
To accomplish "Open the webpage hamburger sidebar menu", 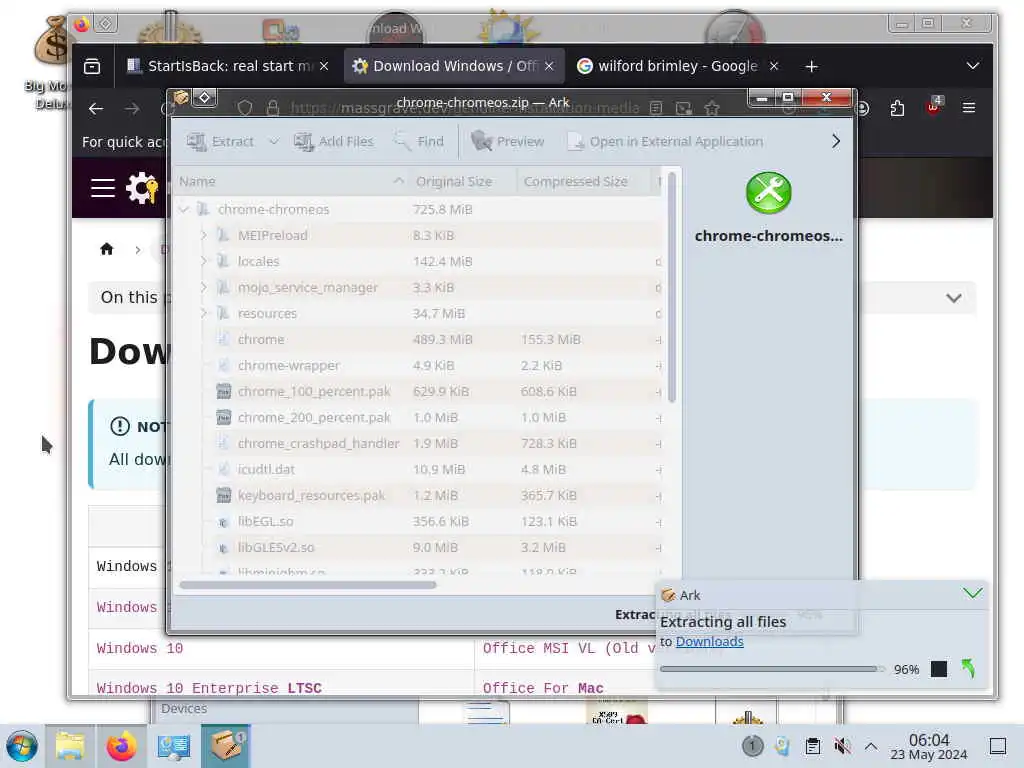I will coord(103,188).
